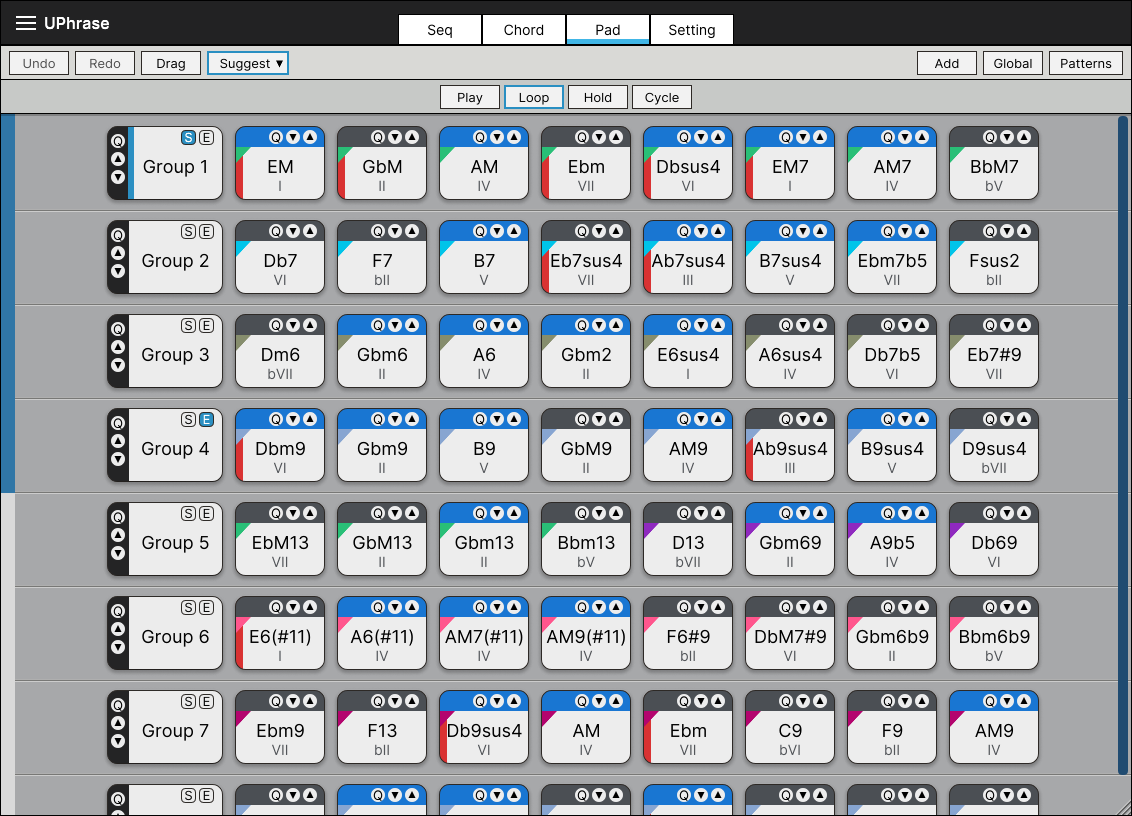The image size is (1132, 816).
Task: Click the Q icon on Group 4
Action: [x=118, y=423]
